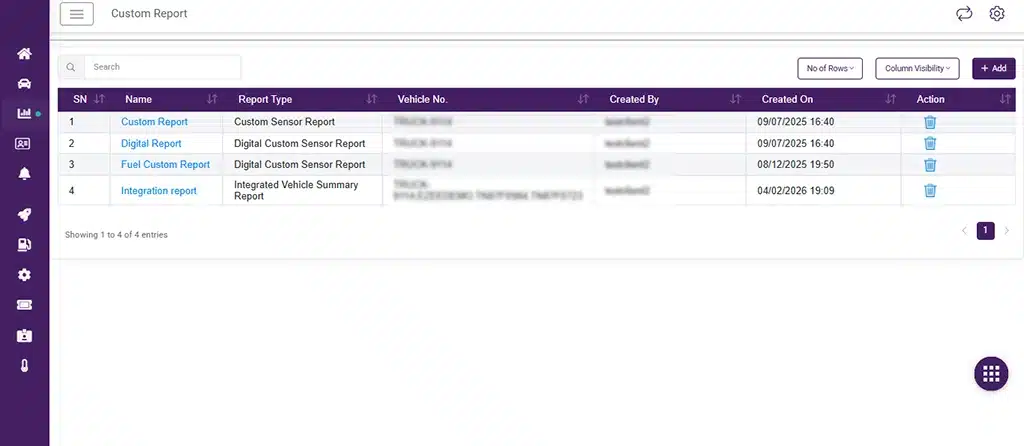Click the search magnifier icon
1024x446 pixels.
[71, 67]
